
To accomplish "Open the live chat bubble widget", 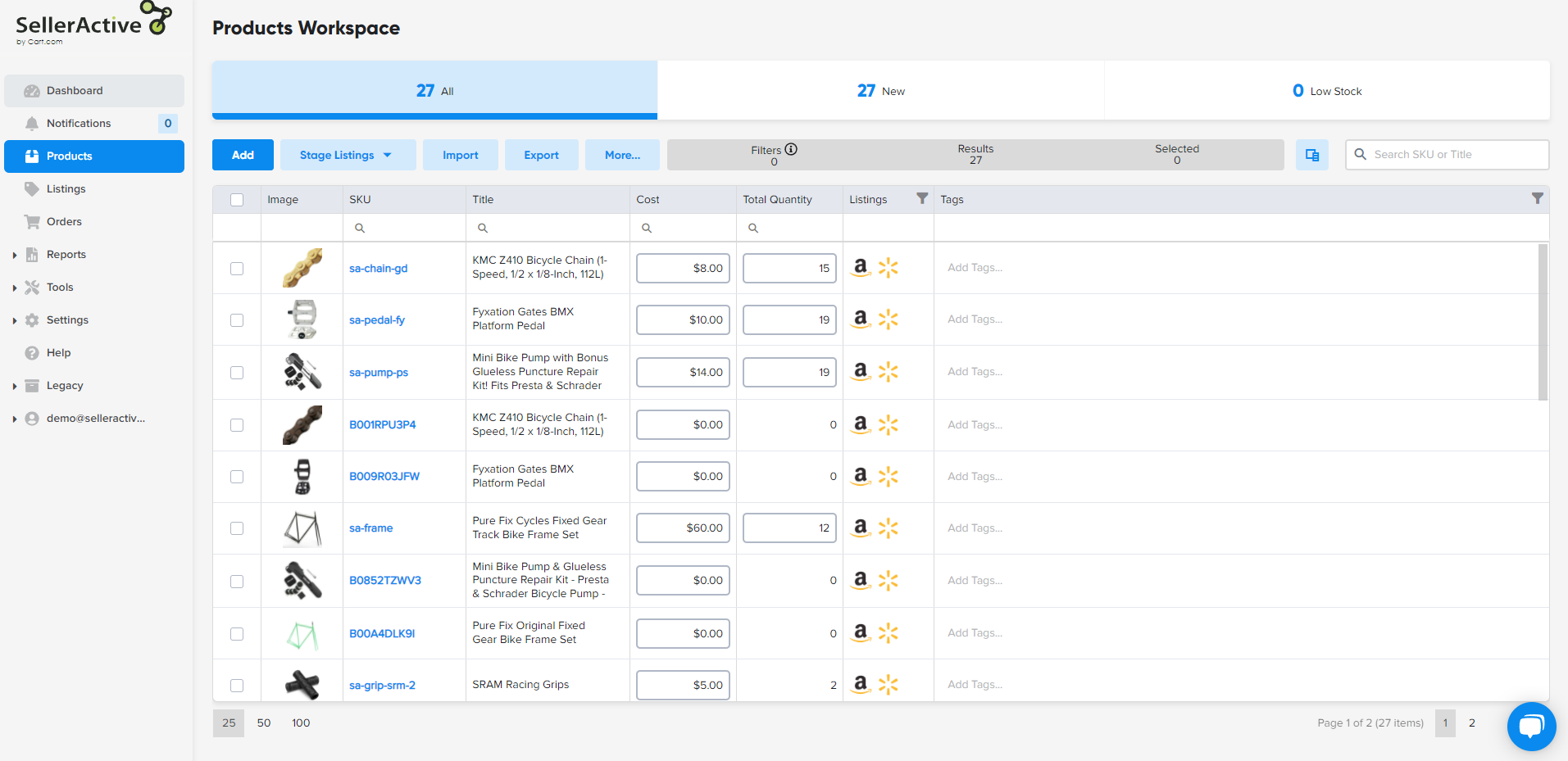I will coord(1531,726).
